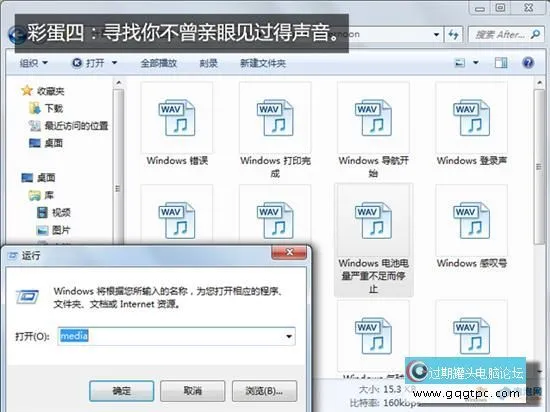Click 刻录 toolbar button
This screenshot has width=550, height=412.
[x=209, y=63]
